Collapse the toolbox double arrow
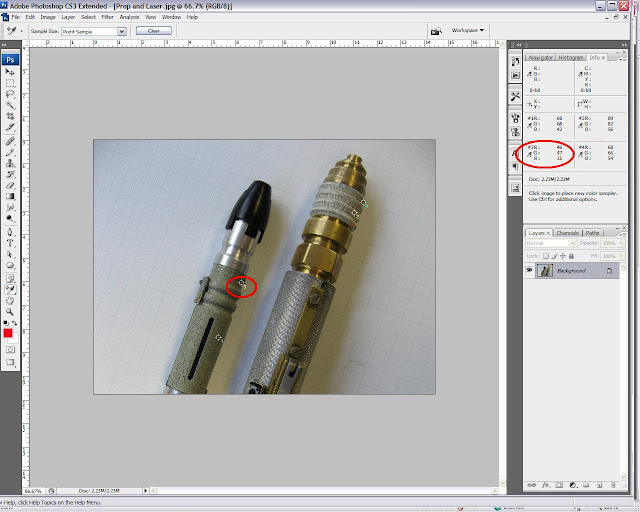The image size is (640, 512). coord(4,45)
